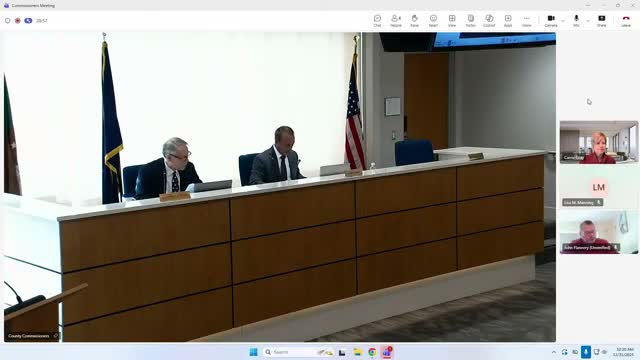Open the Windows Start menu
The width and height of the screenshot is (640, 360).
coord(253,352)
